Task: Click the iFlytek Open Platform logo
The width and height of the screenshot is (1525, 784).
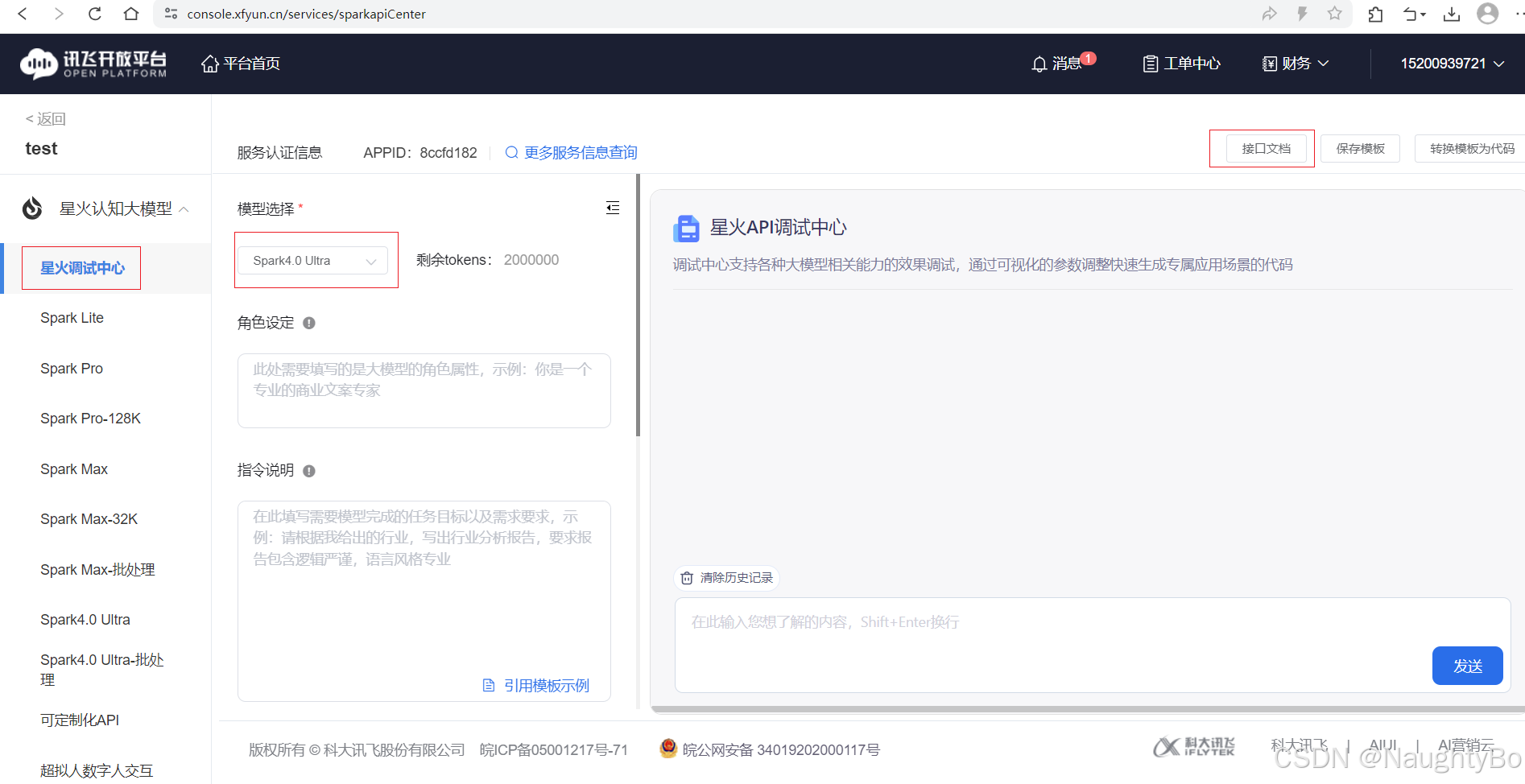Action: [93, 64]
